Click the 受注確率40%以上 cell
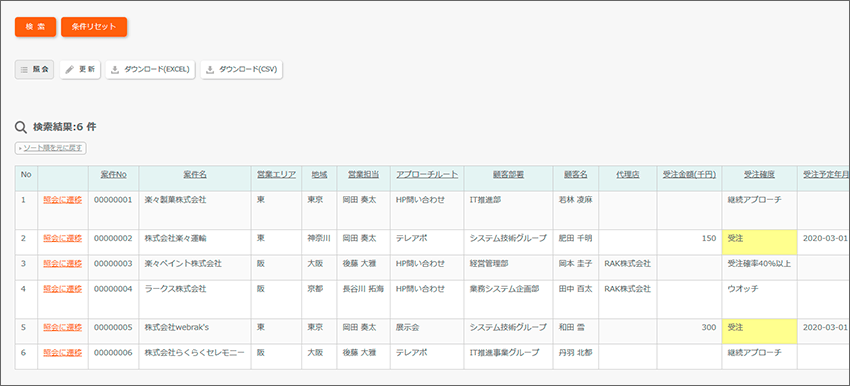850x386 pixels. [x=759, y=267]
